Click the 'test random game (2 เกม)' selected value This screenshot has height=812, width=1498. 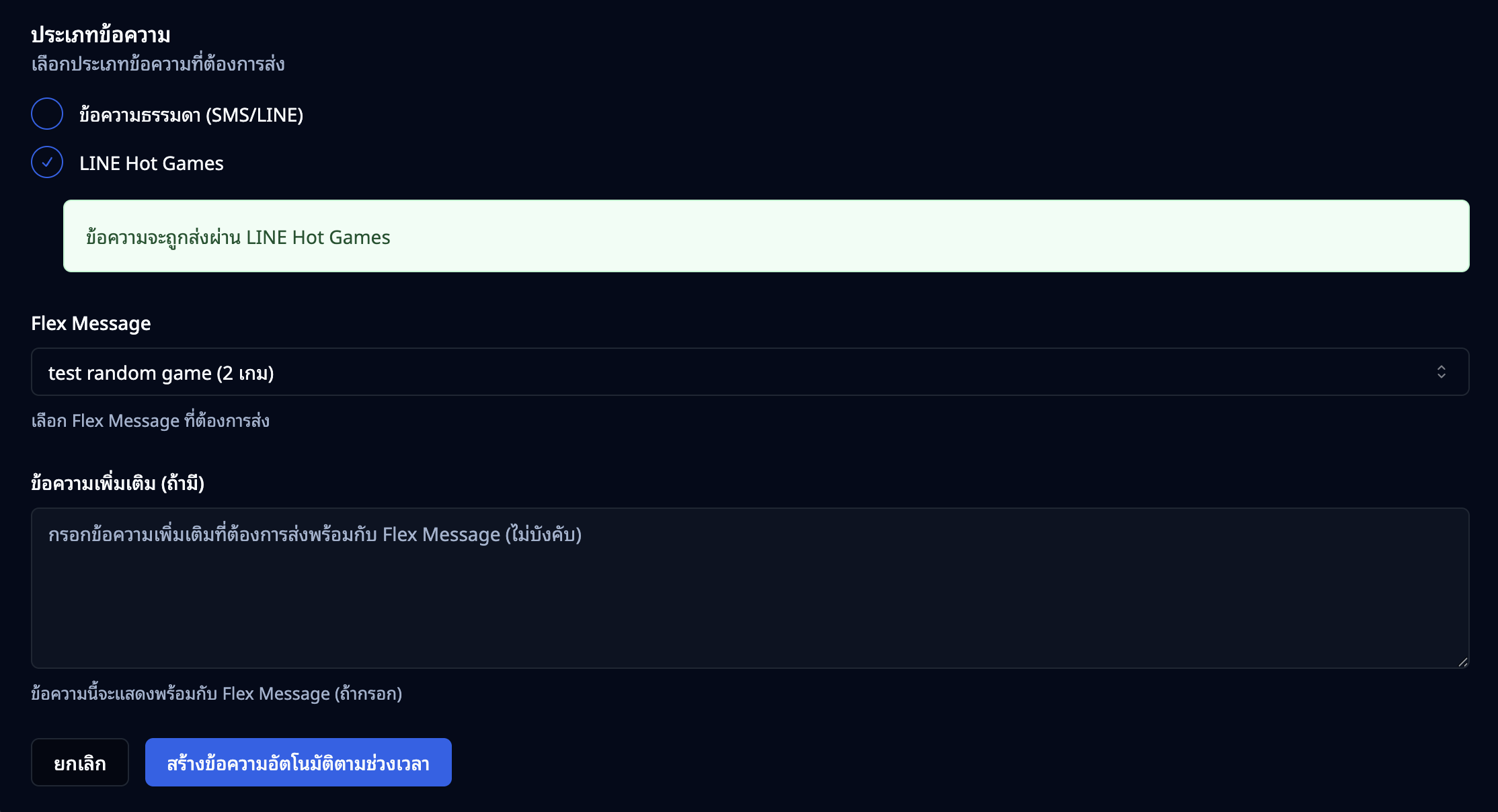(161, 373)
